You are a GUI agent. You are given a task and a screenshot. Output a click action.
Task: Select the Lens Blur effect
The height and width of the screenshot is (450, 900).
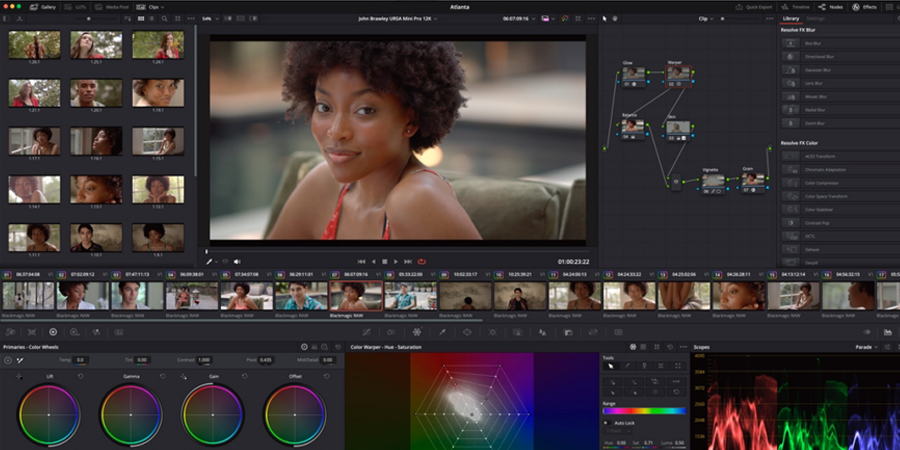(x=840, y=83)
